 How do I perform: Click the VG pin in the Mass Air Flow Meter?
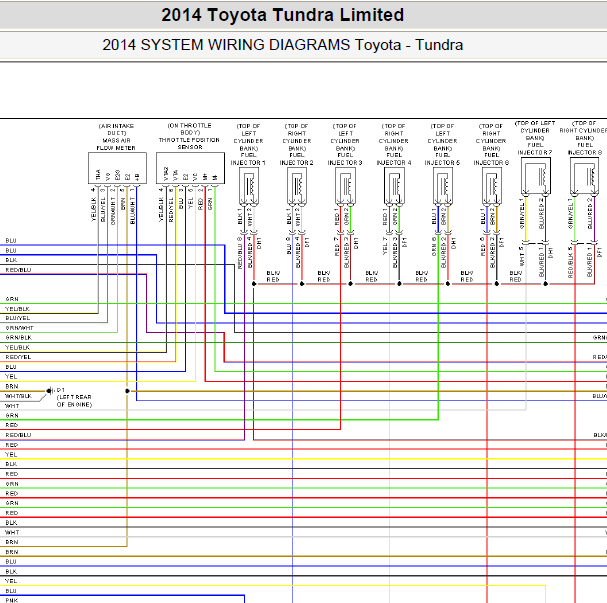108,176
